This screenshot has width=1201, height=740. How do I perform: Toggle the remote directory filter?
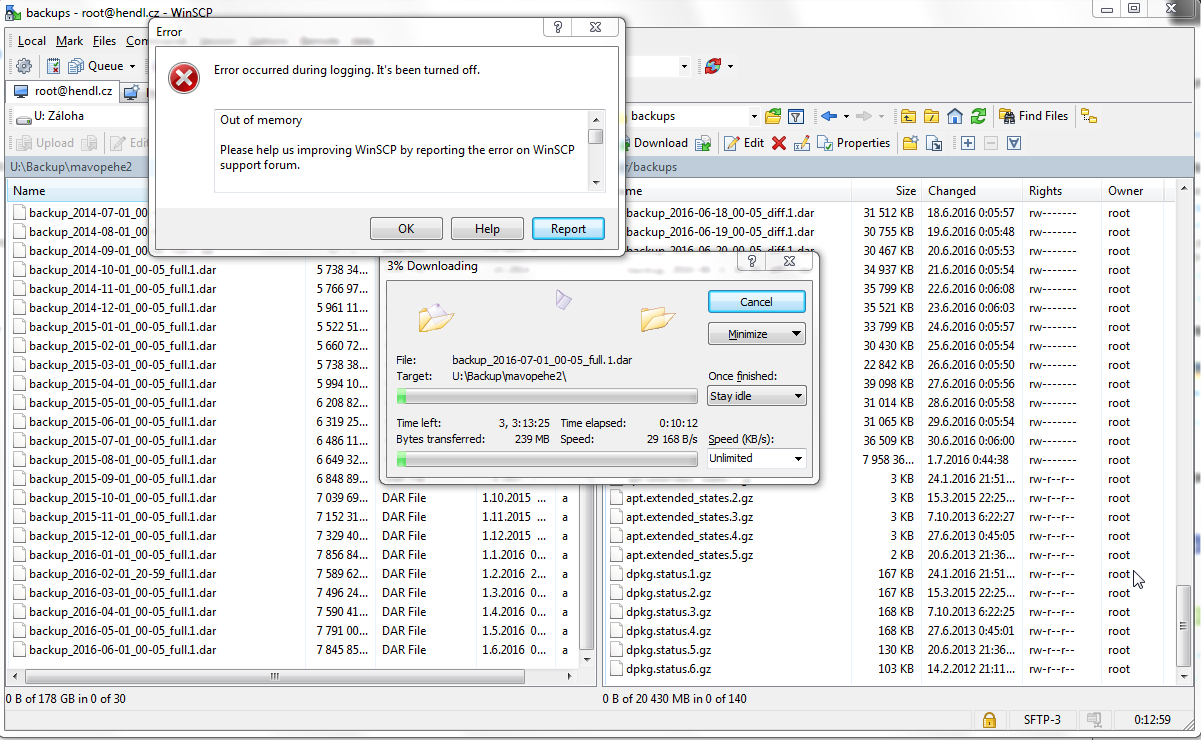click(795, 115)
